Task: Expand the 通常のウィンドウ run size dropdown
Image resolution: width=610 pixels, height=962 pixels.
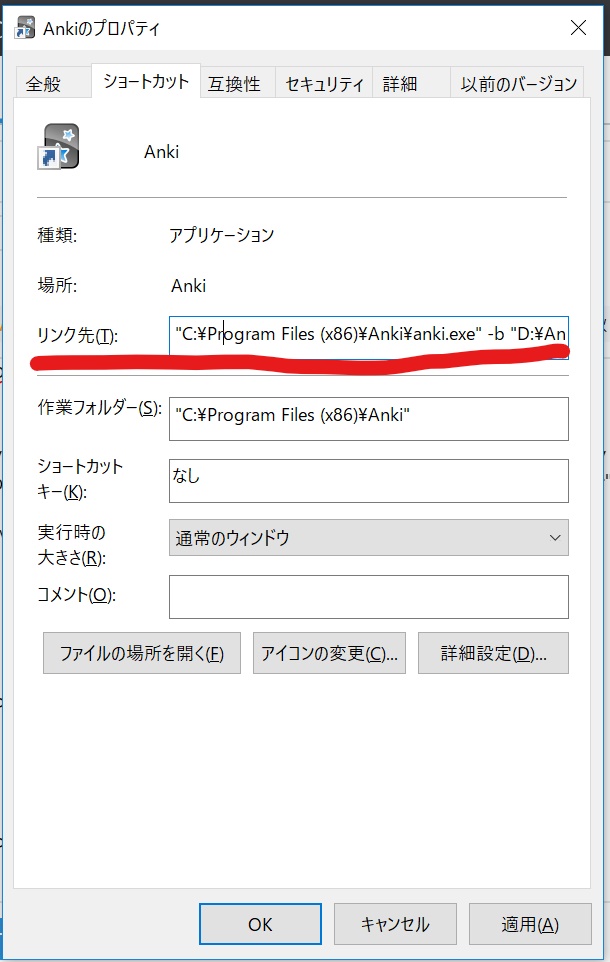Action: click(369, 538)
